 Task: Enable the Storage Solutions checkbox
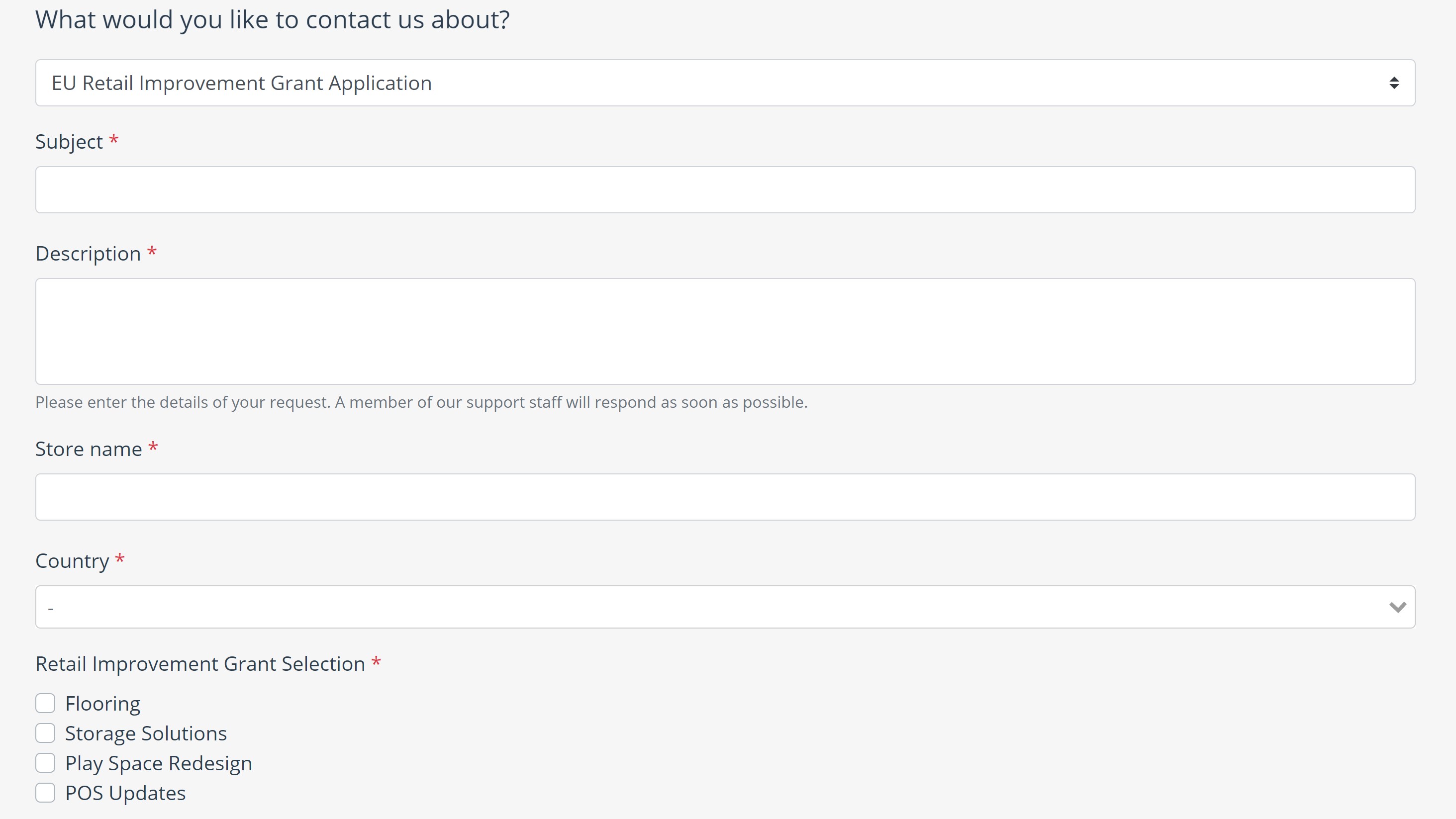pos(45,733)
